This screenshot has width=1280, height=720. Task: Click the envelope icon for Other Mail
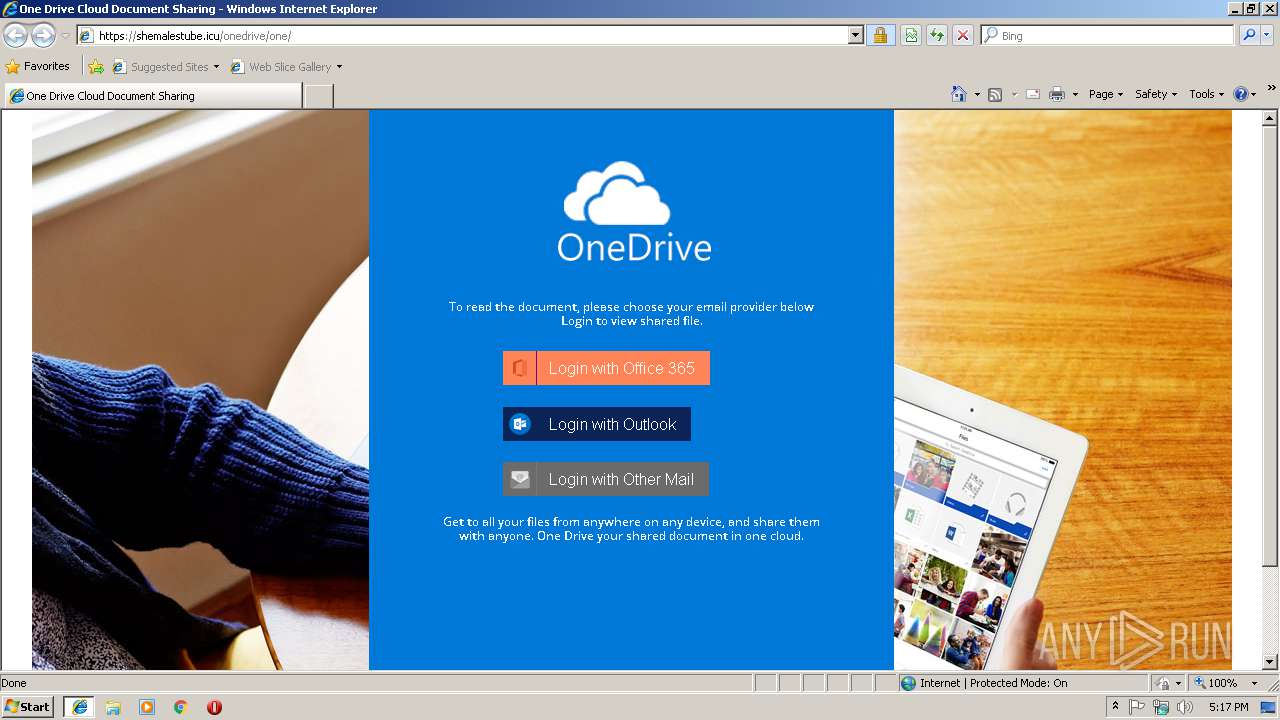tap(520, 479)
